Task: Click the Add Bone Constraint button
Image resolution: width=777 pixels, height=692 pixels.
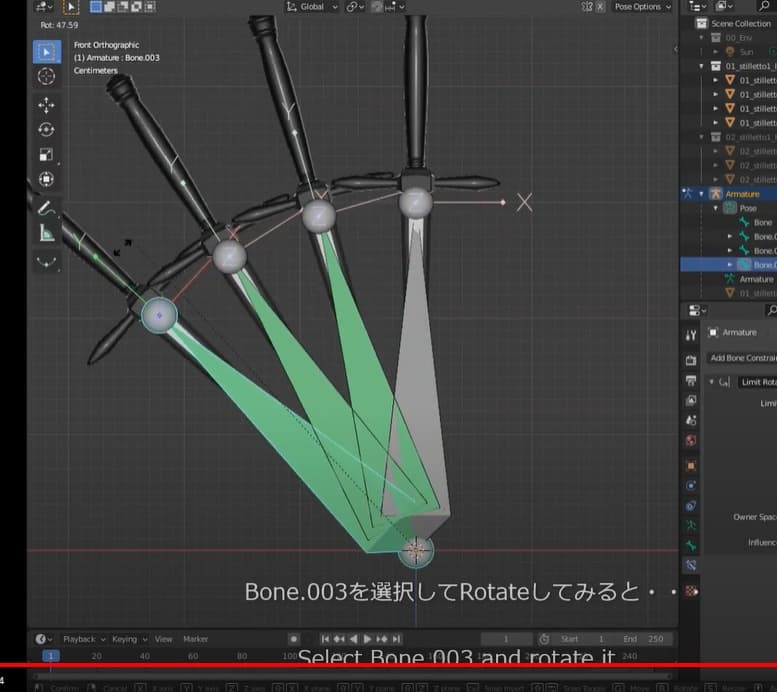Action: point(742,358)
